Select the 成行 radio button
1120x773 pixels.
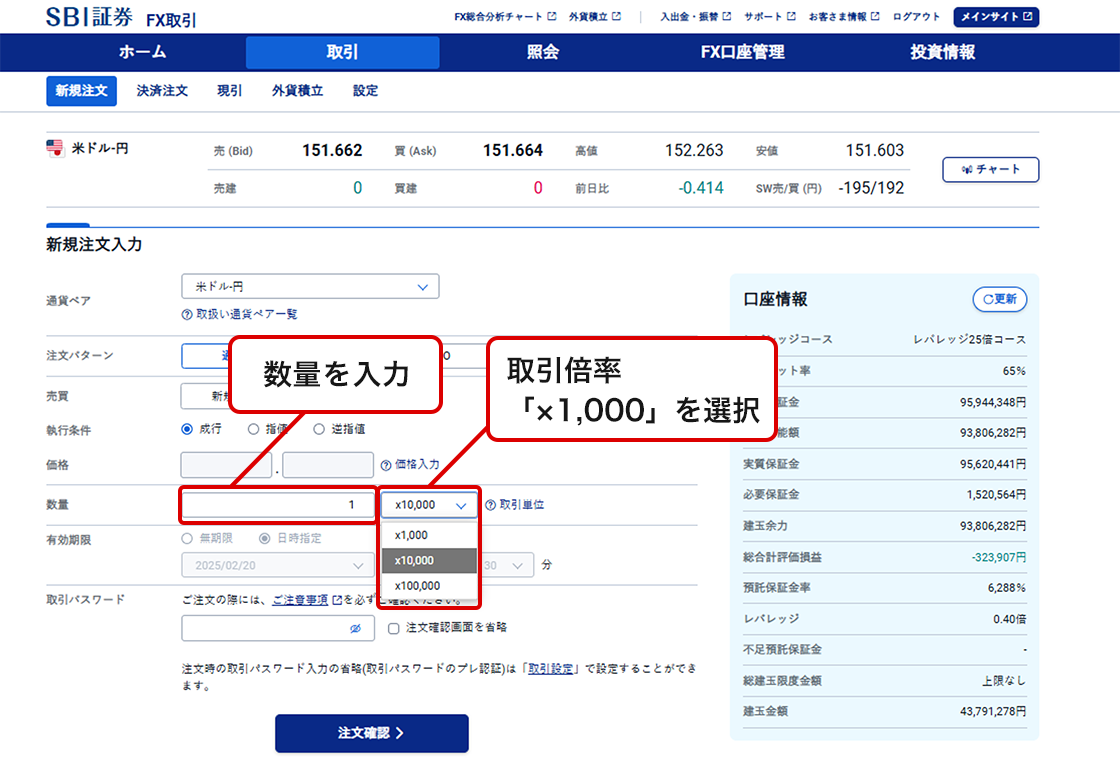187,429
